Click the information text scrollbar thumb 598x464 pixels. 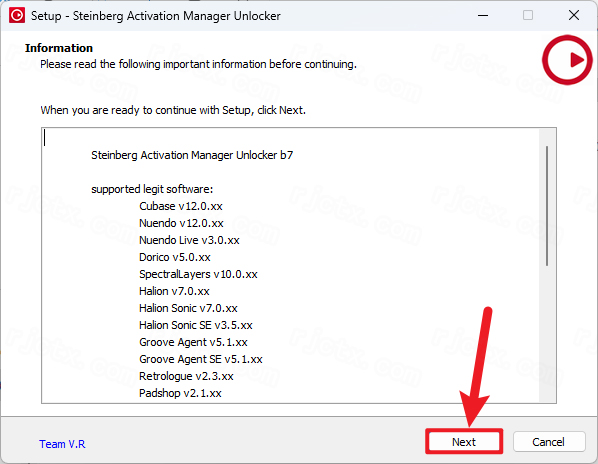tap(547, 206)
